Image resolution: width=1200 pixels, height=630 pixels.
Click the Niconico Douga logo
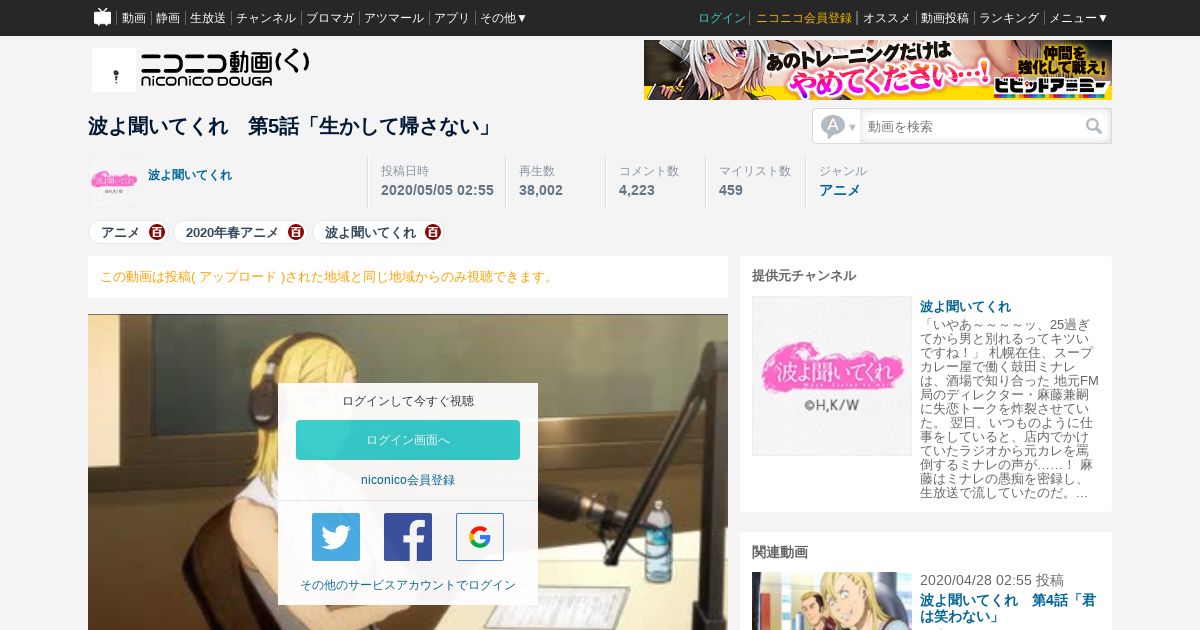point(225,68)
